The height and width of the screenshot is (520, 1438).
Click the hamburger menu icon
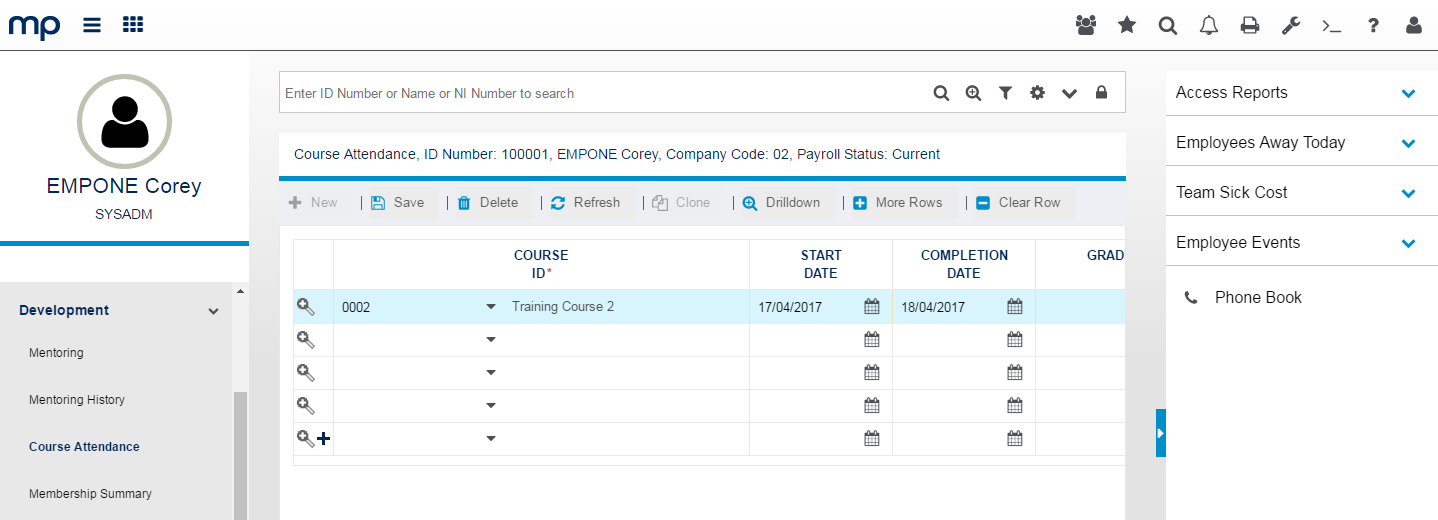tap(92, 25)
